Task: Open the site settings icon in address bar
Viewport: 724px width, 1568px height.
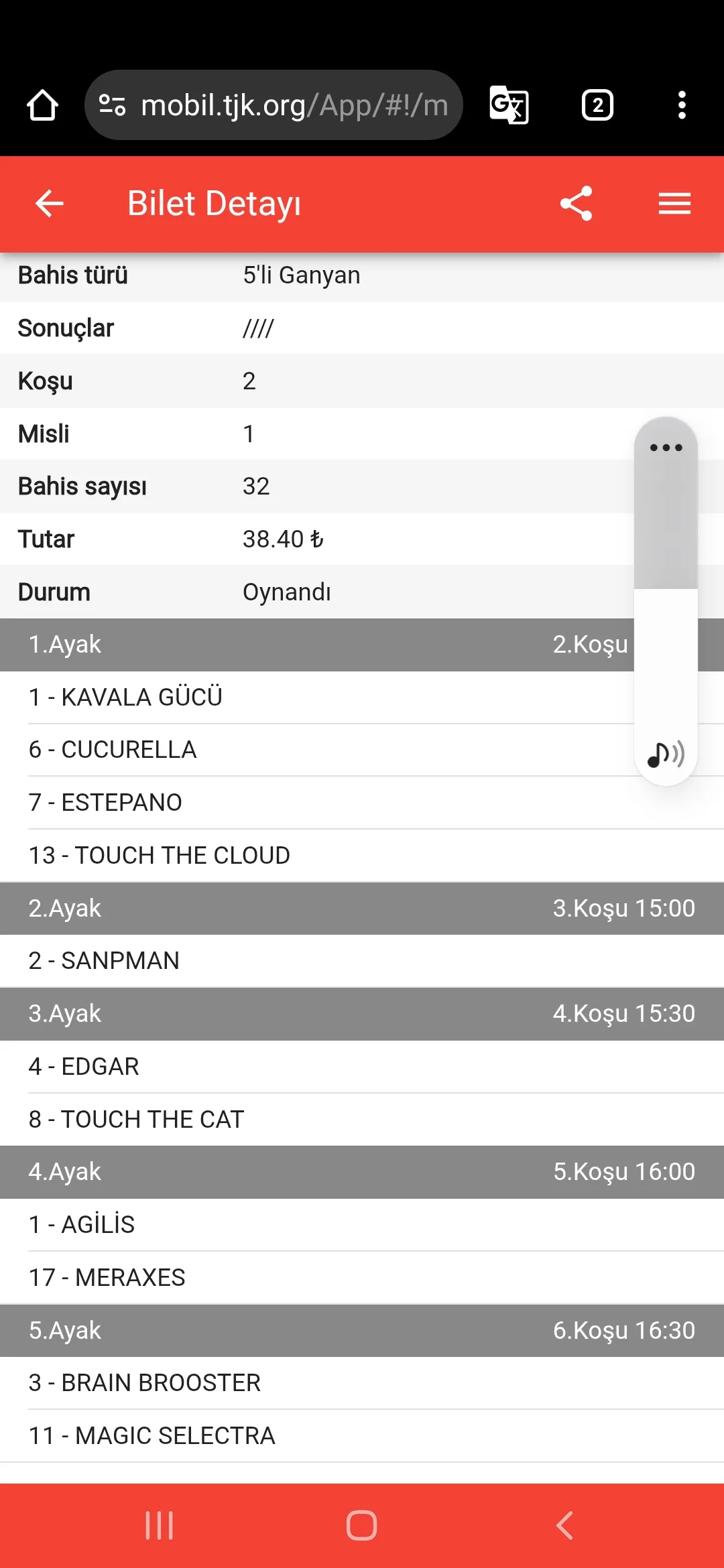Action: click(112, 105)
